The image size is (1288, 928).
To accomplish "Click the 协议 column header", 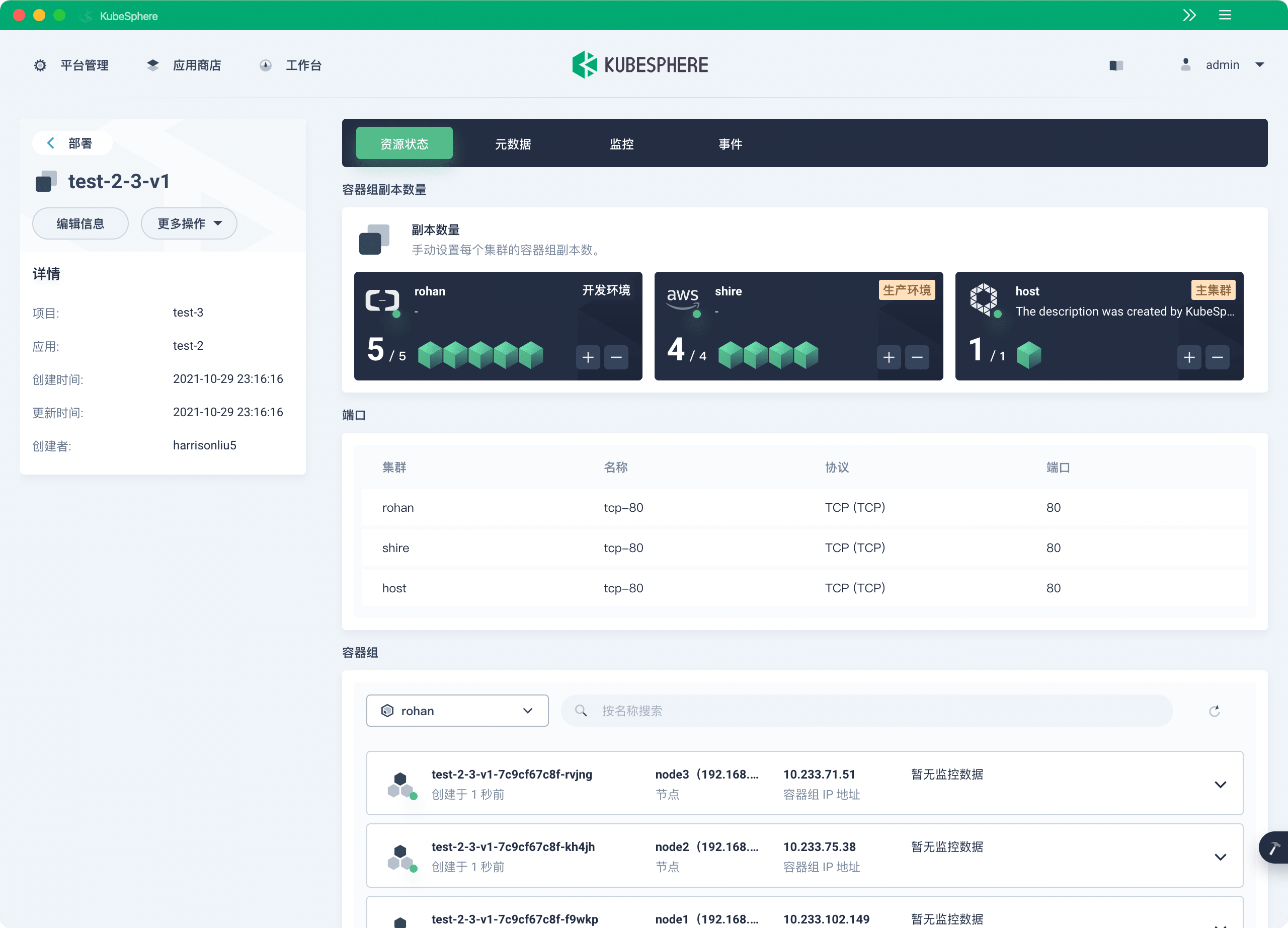I will coord(837,468).
